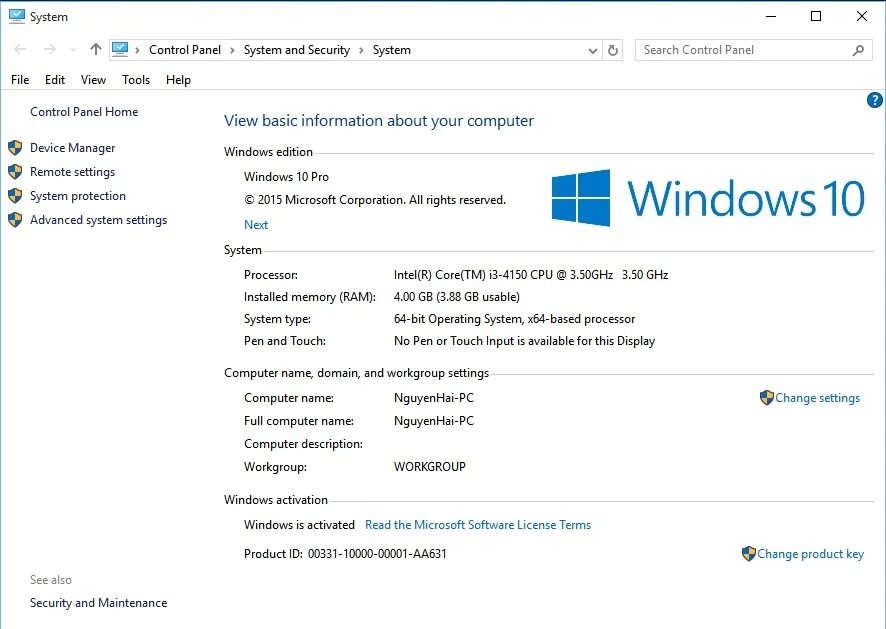The height and width of the screenshot is (629, 886).
Task: Open the File menu
Action: tap(20, 80)
